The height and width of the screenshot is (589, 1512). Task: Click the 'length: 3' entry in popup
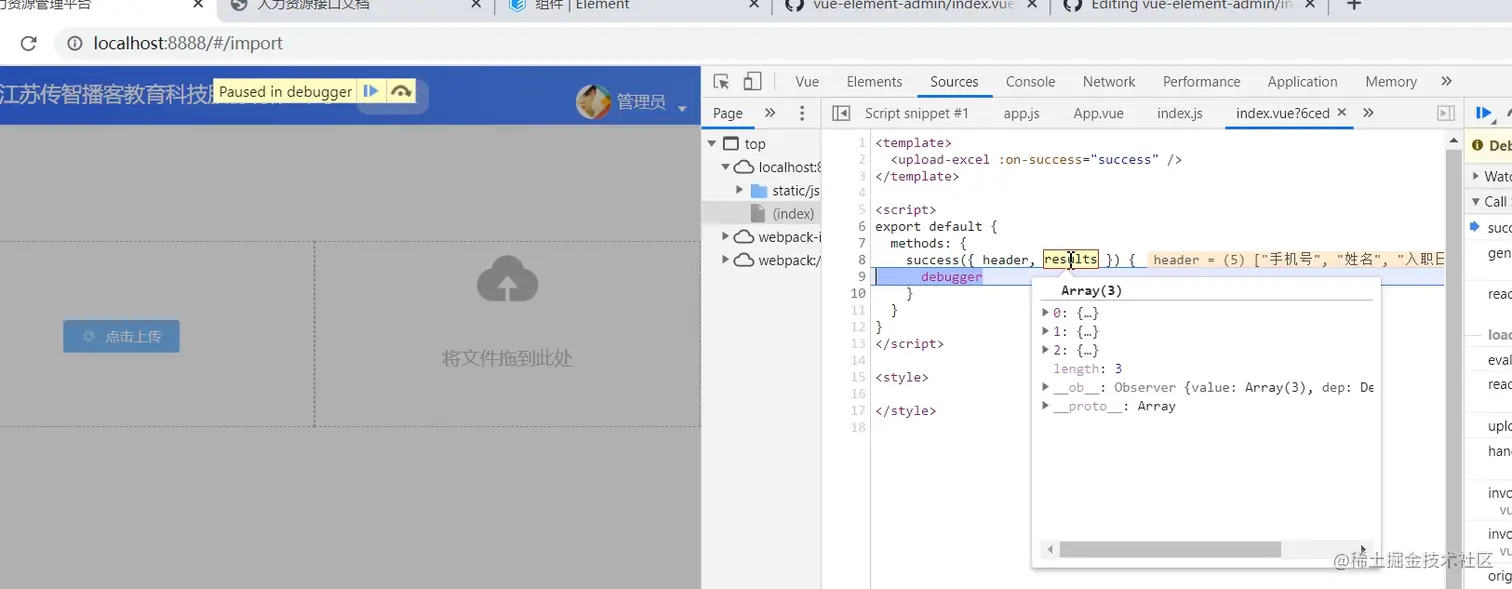click(x=1087, y=369)
